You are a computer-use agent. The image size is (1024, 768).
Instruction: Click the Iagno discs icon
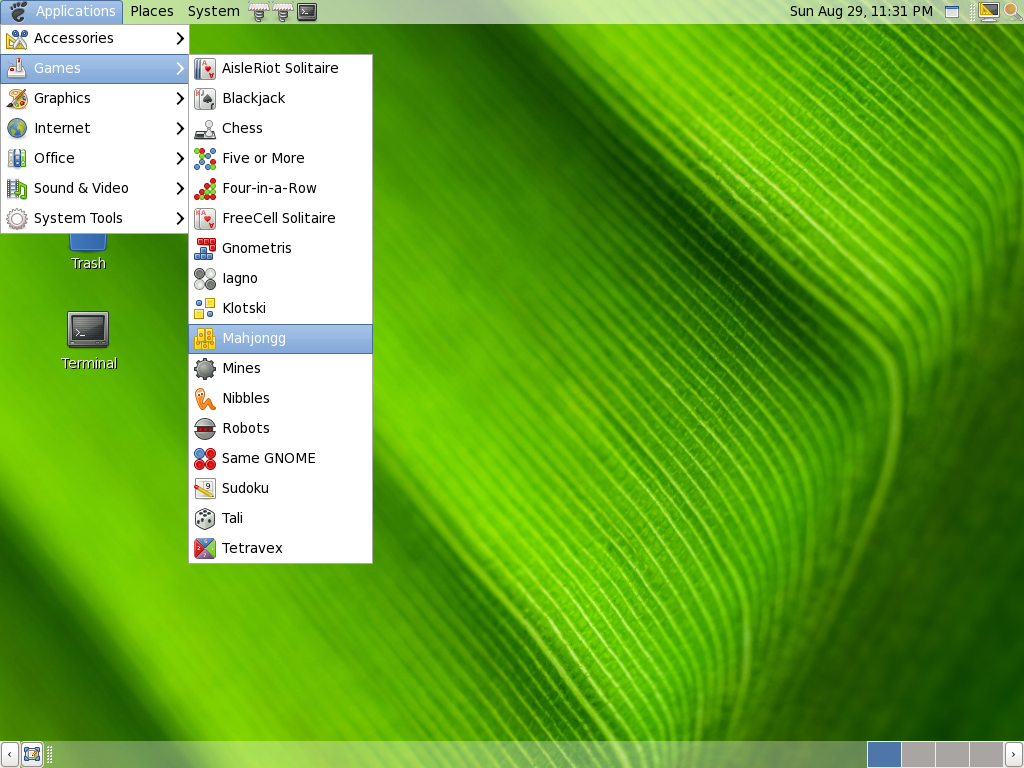[x=205, y=279]
